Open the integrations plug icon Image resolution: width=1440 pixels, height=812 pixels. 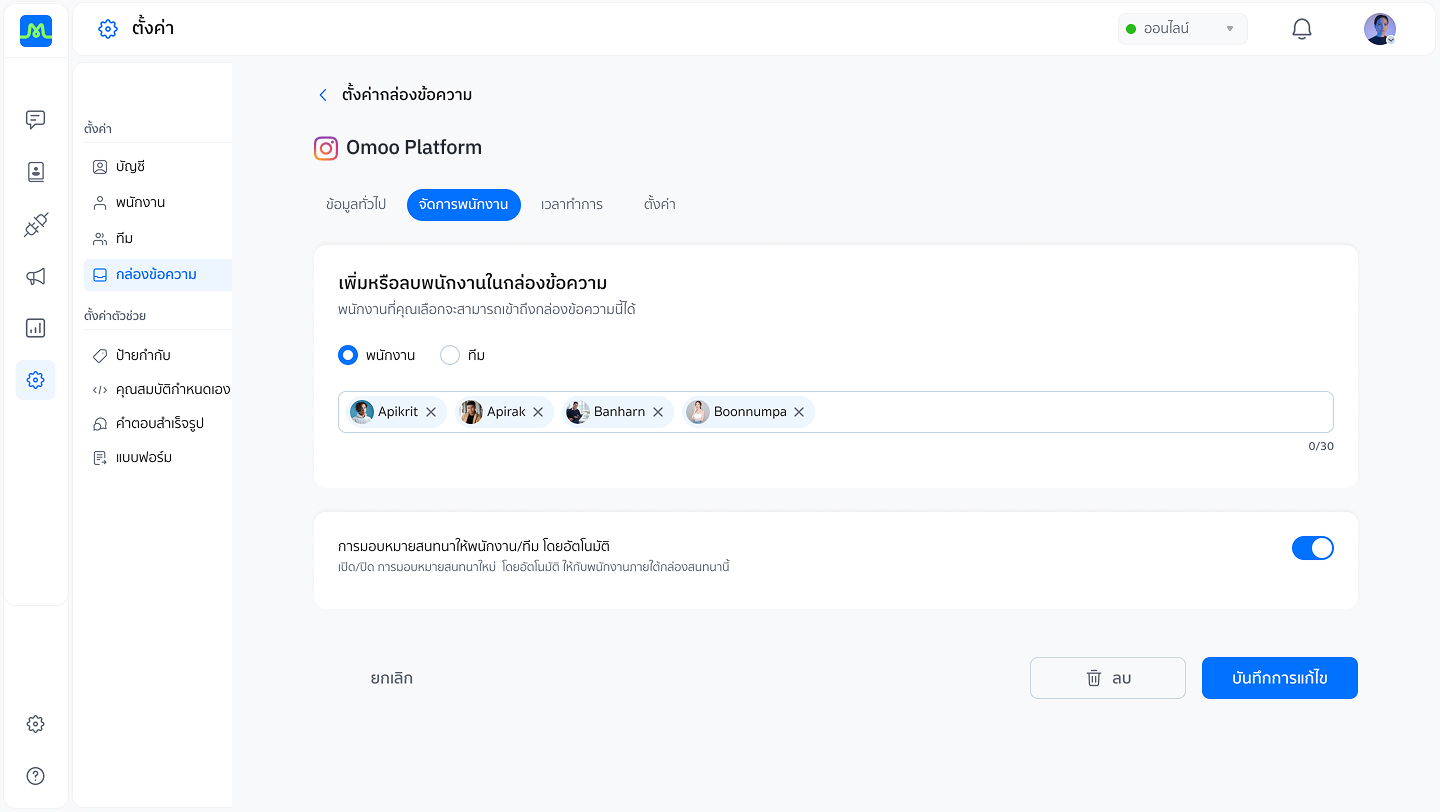[36, 225]
